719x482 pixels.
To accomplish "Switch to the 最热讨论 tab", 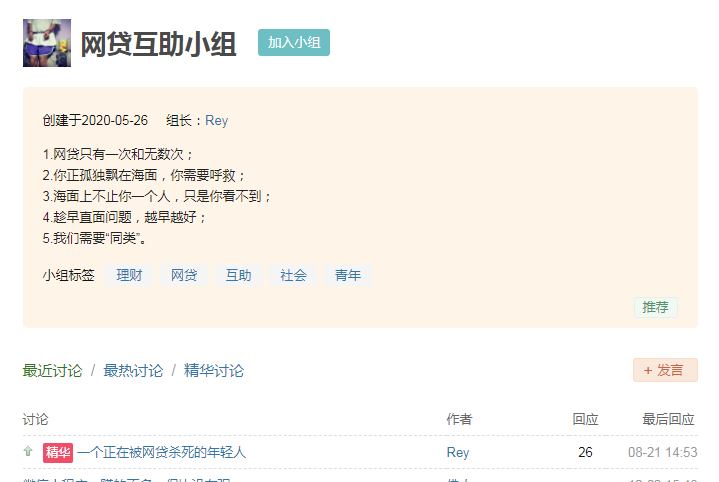I will click(133, 371).
